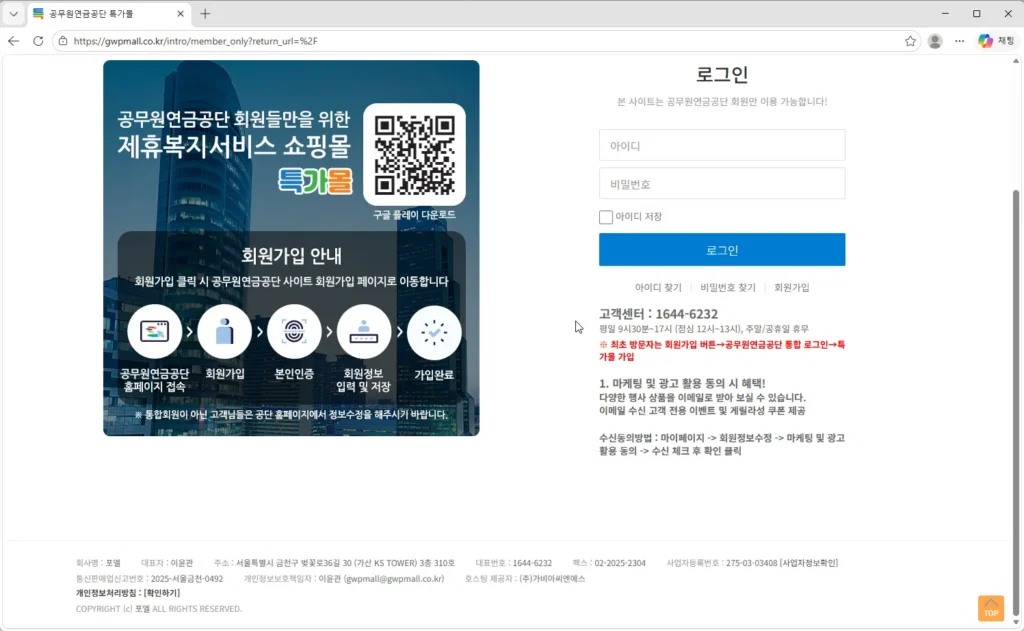
Task: Click the 본인인증 fingerprint step icon
Action: point(294,332)
